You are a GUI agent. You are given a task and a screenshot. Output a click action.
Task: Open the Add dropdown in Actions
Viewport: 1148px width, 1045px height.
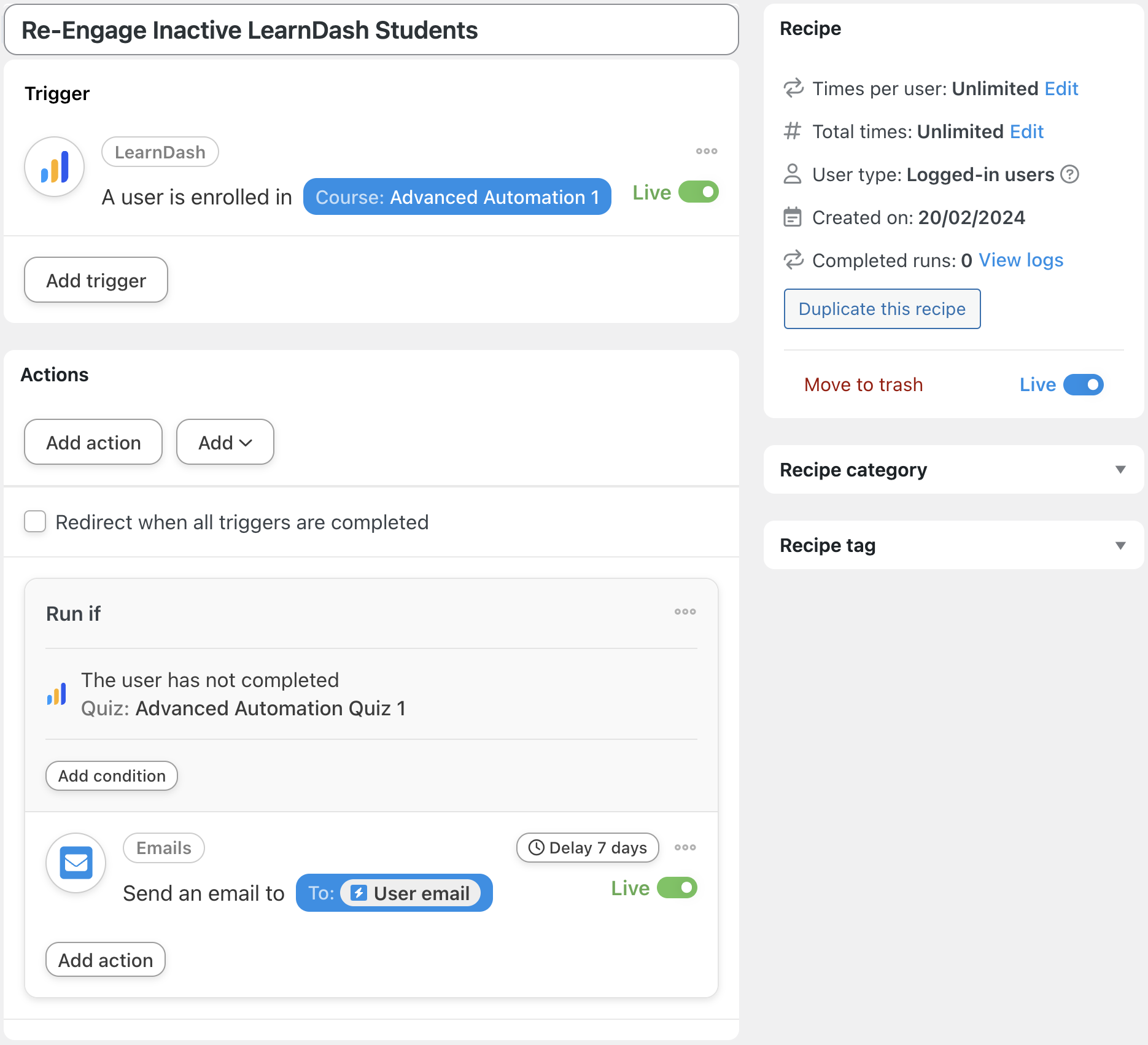point(225,442)
